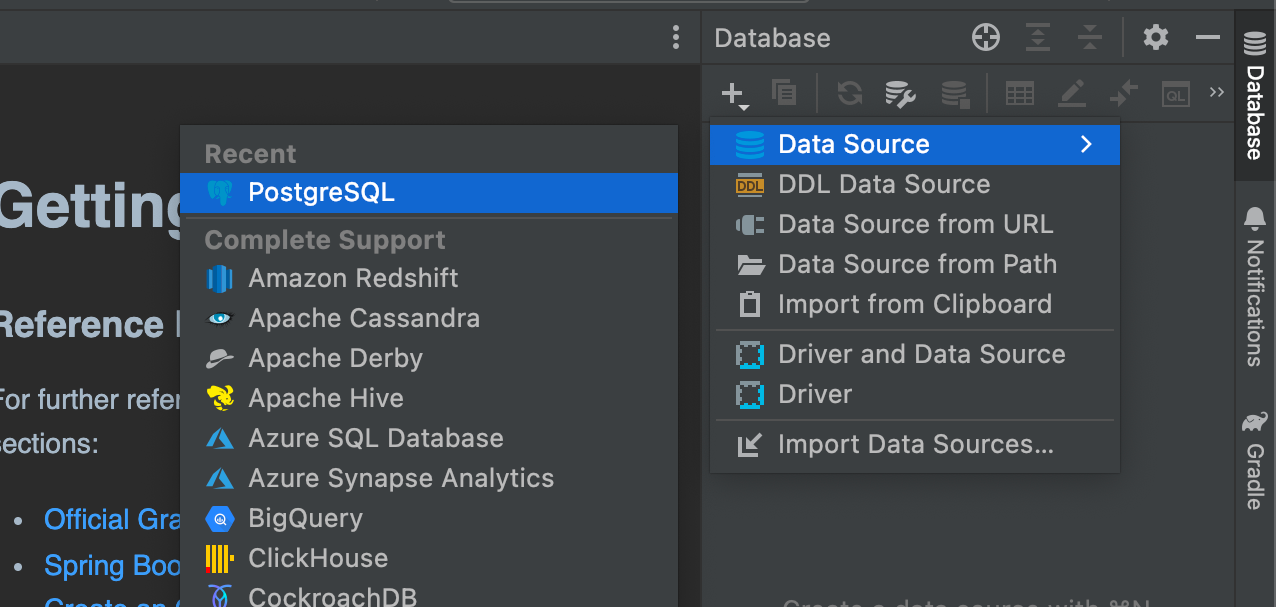1276x607 pixels.
Task: Open Data Source Properties wrench icon
Action: coord(901,94)
